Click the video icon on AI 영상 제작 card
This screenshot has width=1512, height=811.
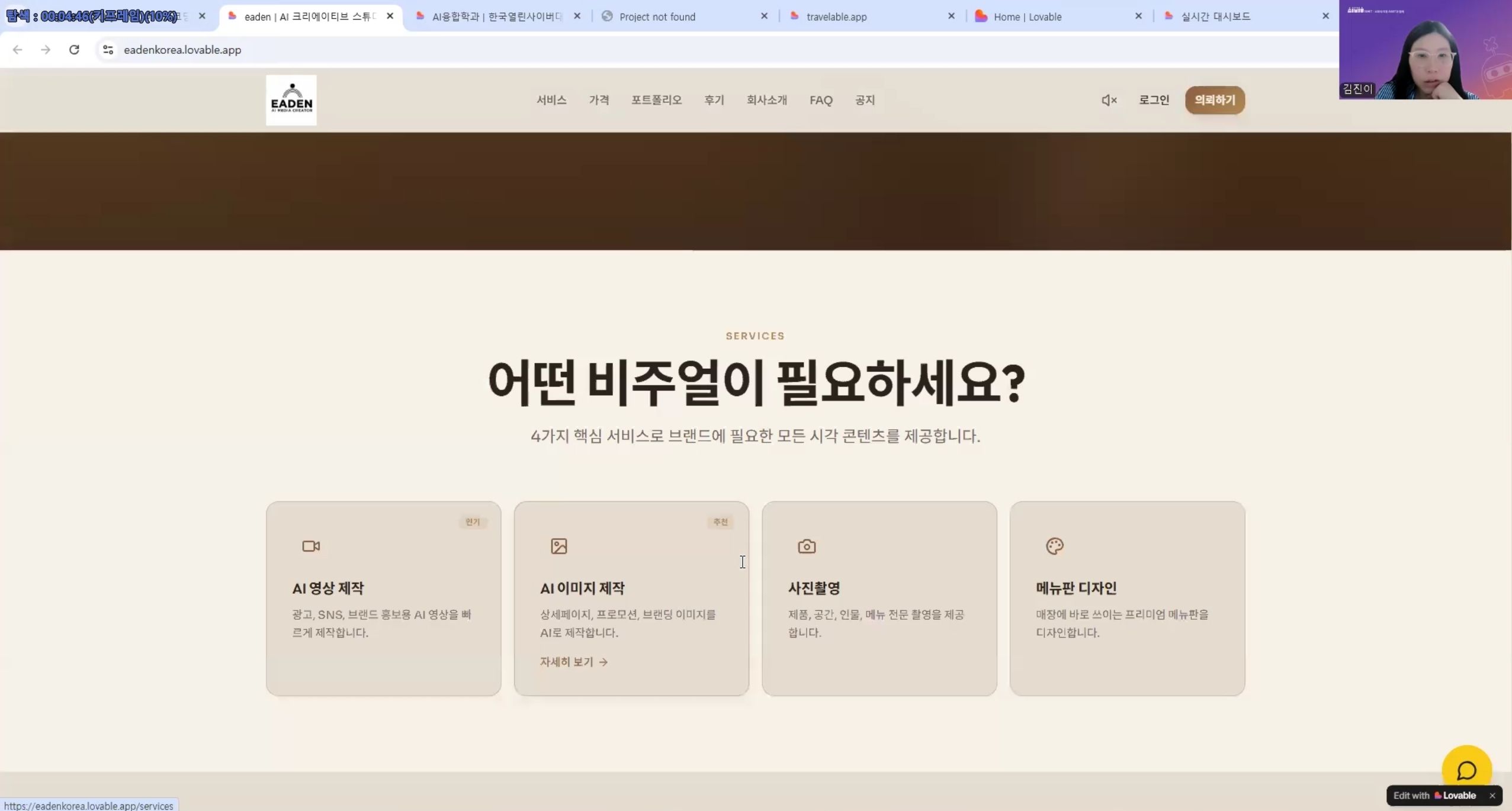coord(310,545)
